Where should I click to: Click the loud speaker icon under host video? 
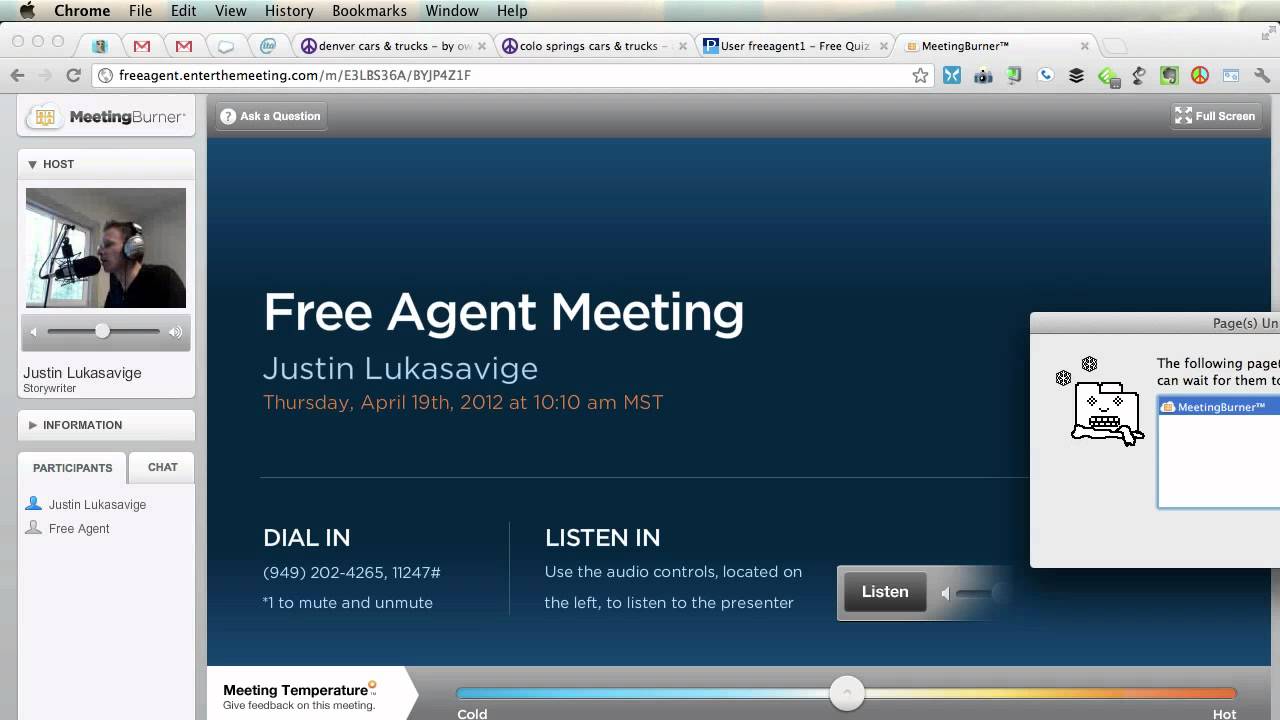tap(175, 332)
